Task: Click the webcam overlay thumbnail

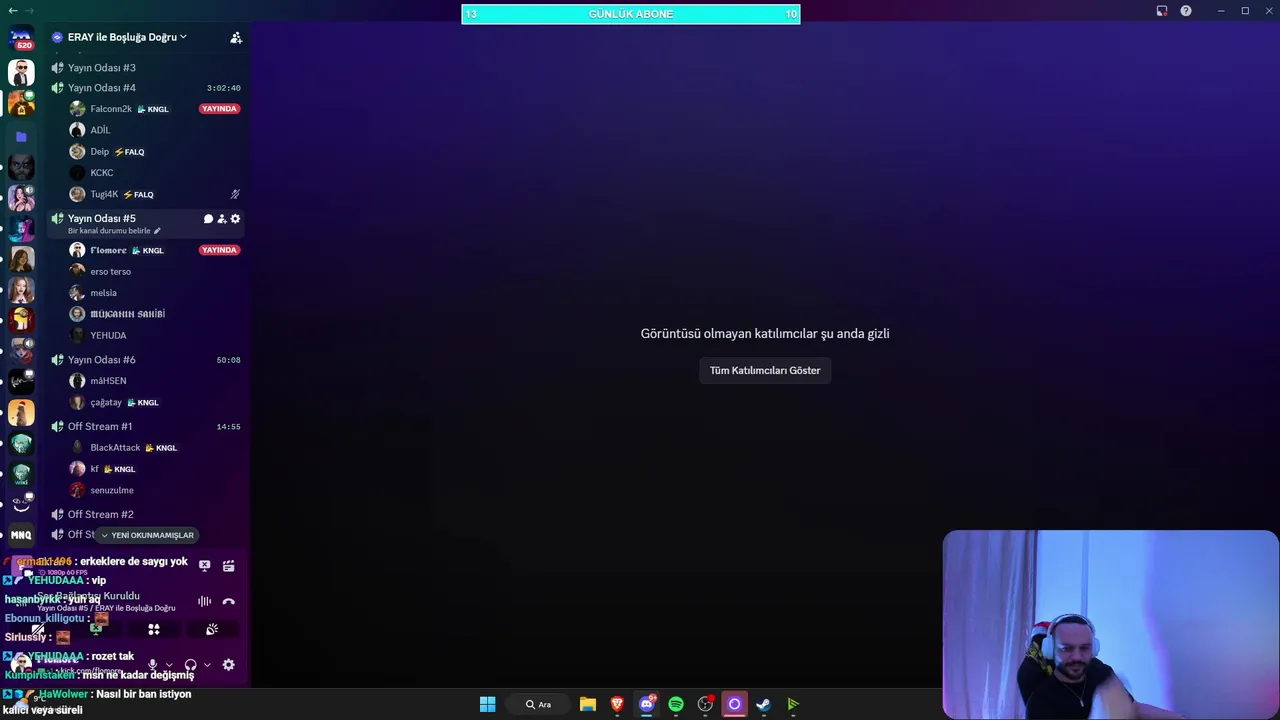Action: pos(1110,625)
